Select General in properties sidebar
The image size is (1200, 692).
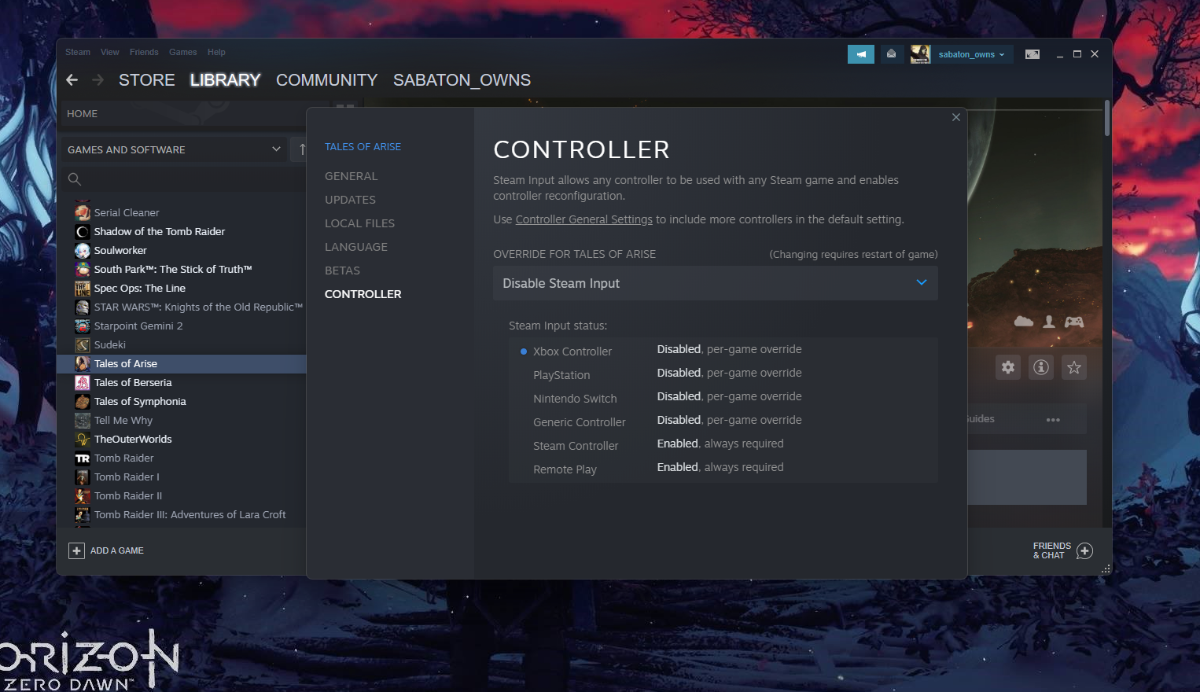[351, 176]
